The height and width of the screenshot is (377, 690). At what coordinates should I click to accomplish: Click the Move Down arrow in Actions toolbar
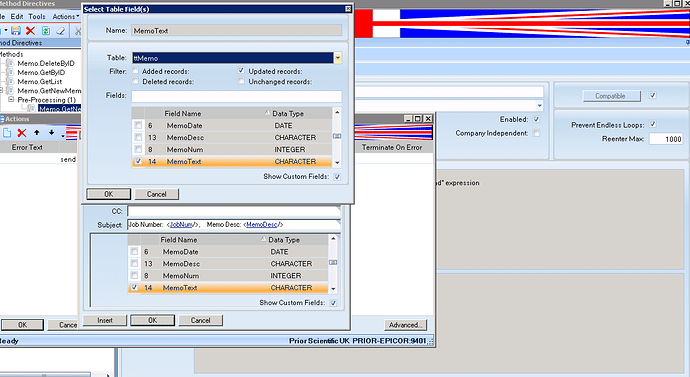click(51, 132)
